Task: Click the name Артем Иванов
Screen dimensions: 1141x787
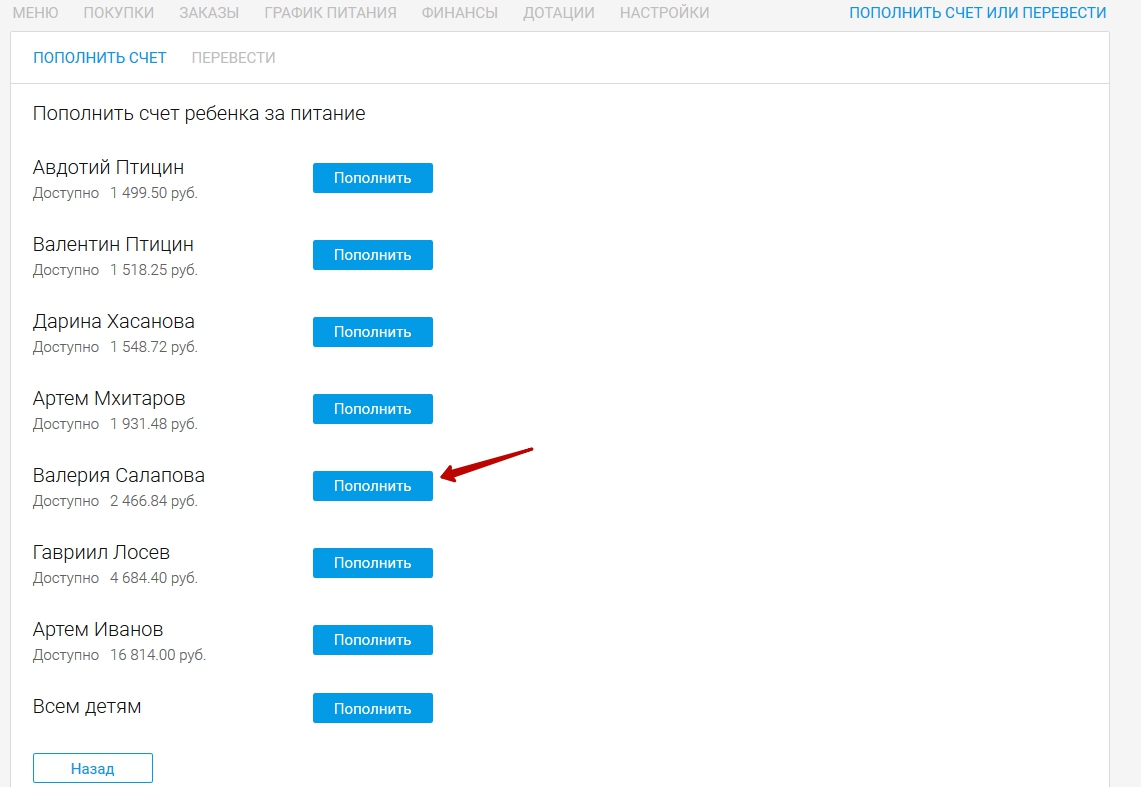Action: point(98,630)
